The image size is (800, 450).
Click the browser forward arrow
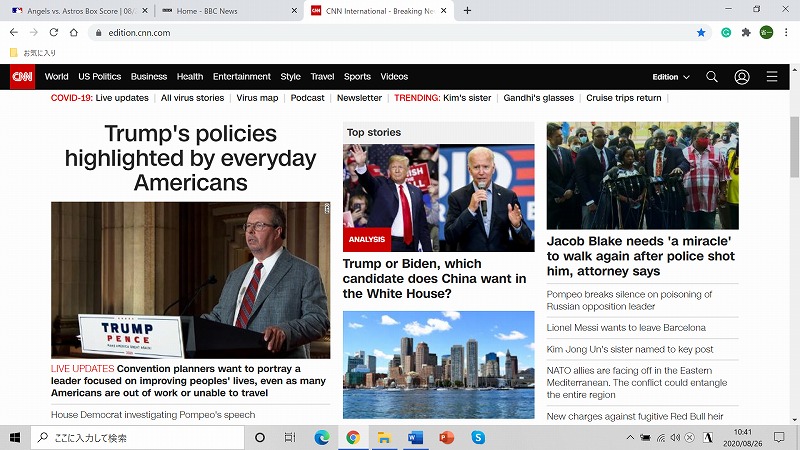(x=34, y=32)
